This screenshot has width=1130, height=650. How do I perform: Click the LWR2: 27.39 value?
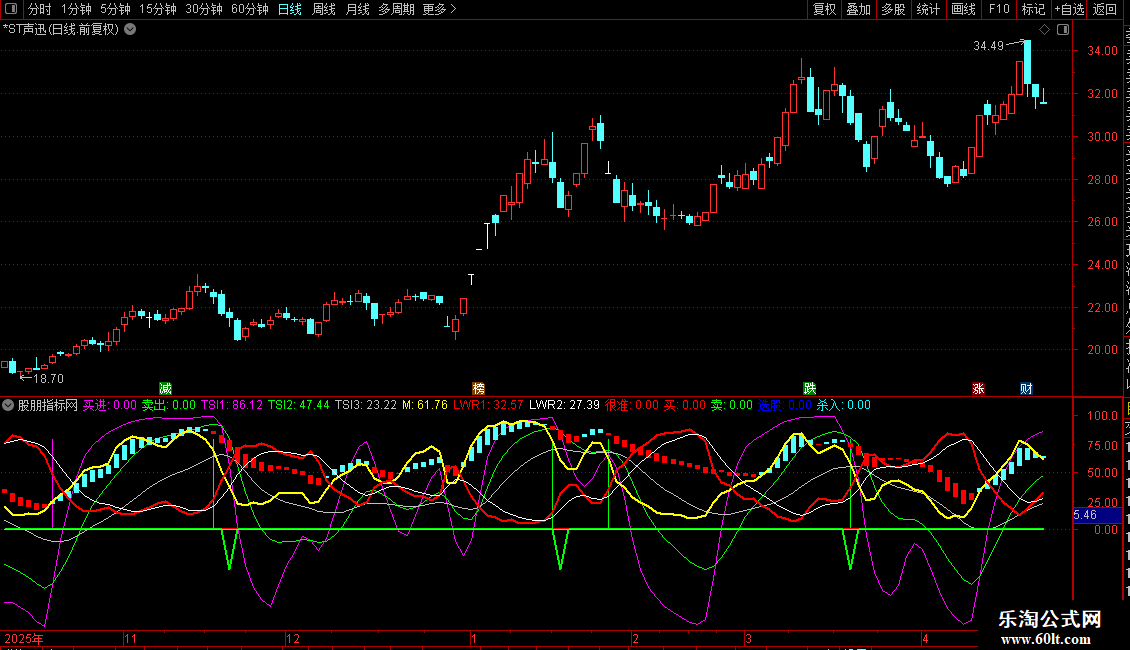[x=564, y=405]
